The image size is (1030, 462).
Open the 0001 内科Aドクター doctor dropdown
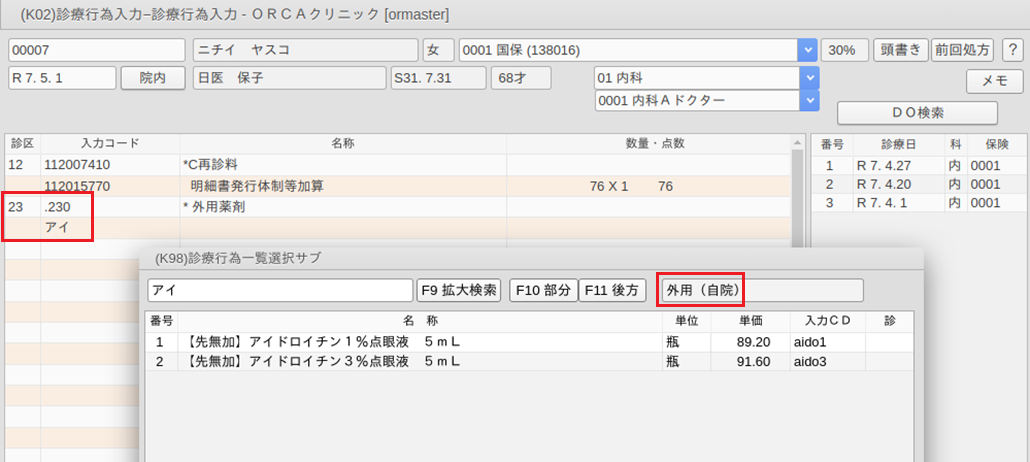(x=806, y=100)
